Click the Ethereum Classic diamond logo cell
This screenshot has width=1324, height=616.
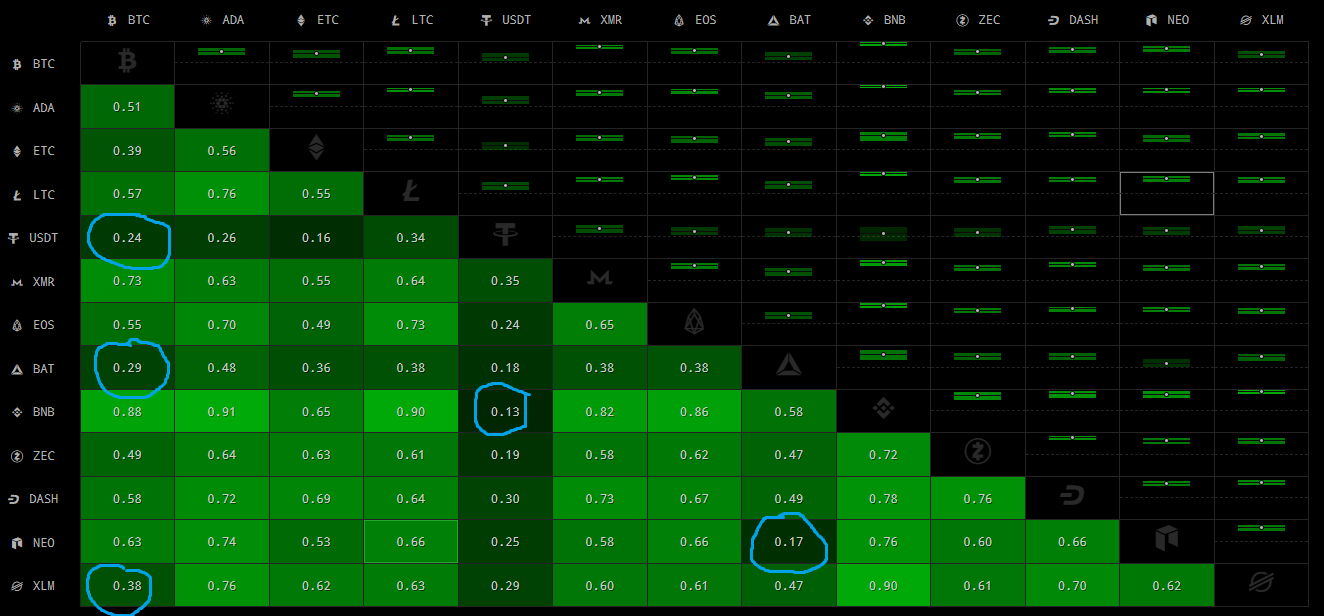(x=316, y=150)
